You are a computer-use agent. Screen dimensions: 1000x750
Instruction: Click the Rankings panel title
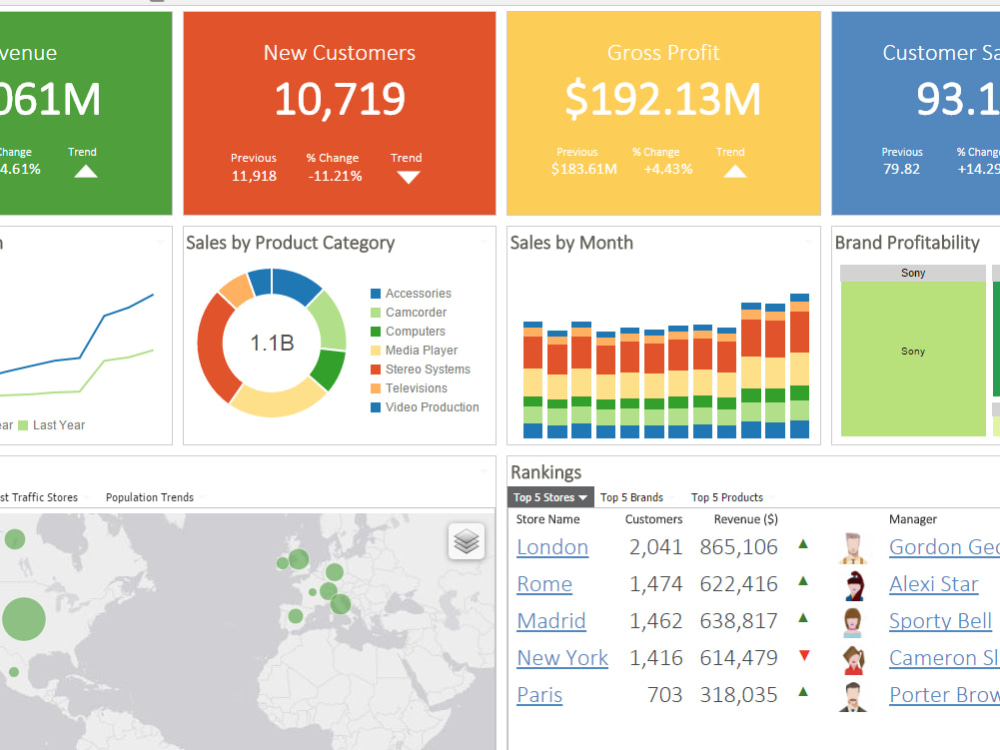[x=546, y=473]
